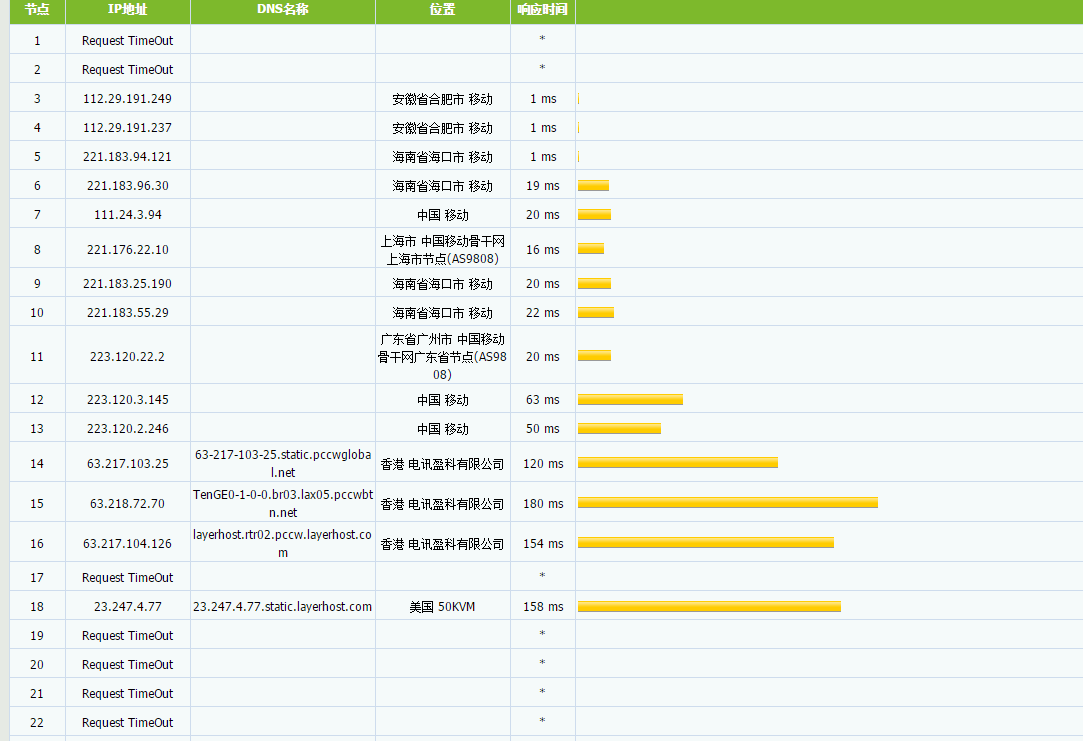
Task: Click location 香港 电讯盈科有限公司 in row 14
Action: (442, 464)
